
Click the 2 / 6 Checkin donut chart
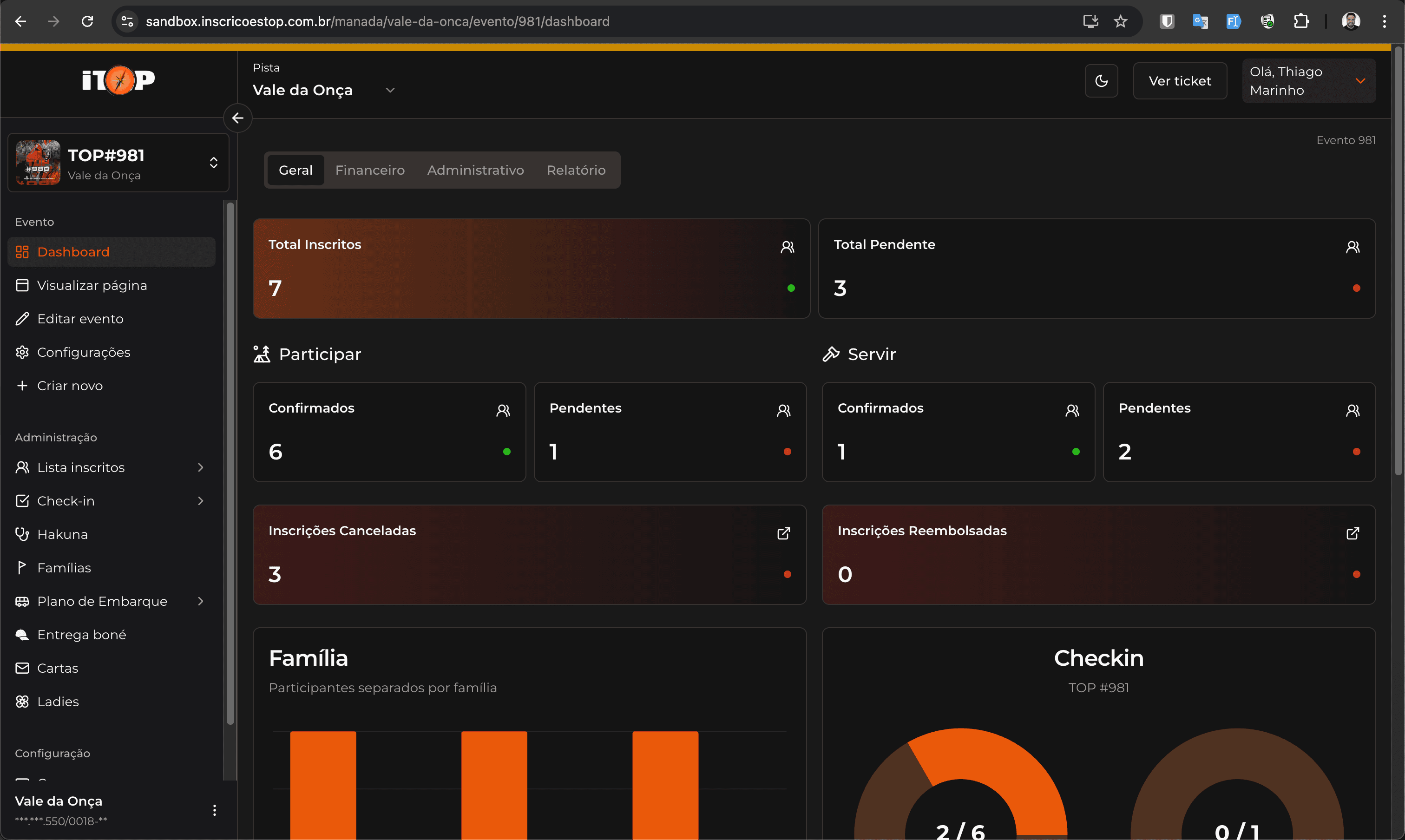[961, 784]
